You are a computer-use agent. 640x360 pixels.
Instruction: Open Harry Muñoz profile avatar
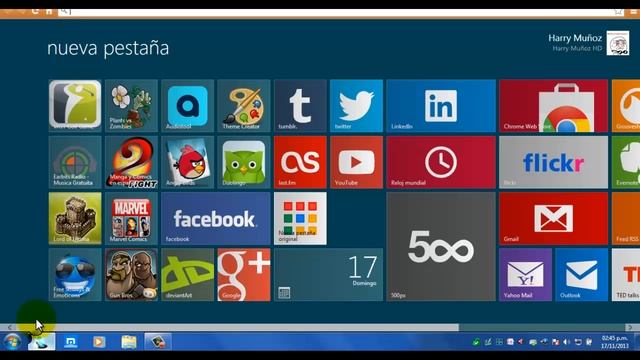click(618, 43)
